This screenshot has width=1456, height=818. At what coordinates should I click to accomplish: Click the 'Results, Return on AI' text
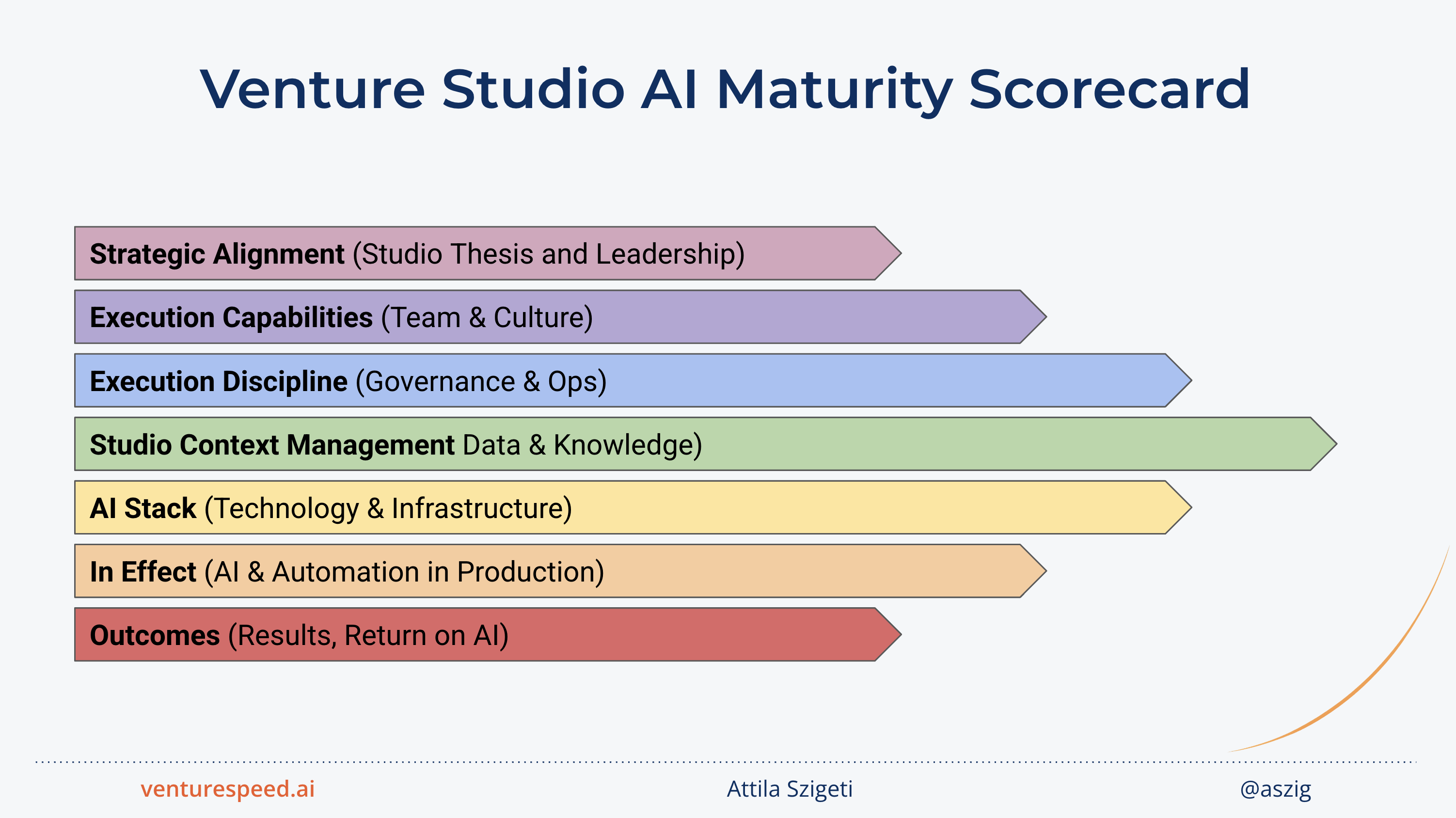(x=368, y=635)
